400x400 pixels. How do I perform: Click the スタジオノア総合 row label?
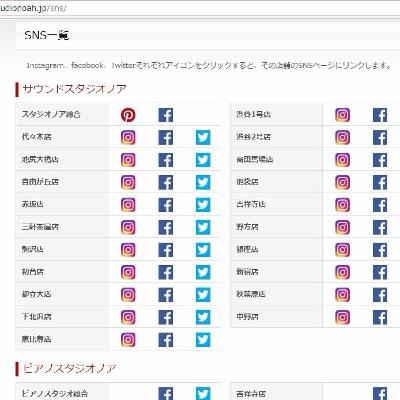tap(51, 114)
